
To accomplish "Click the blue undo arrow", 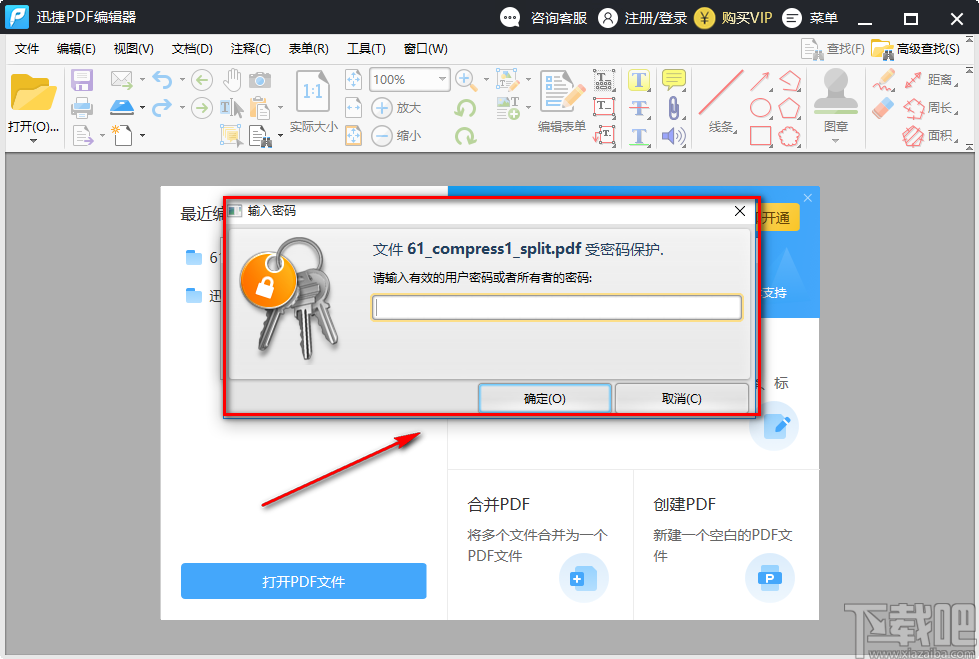I will click(162, 80).
